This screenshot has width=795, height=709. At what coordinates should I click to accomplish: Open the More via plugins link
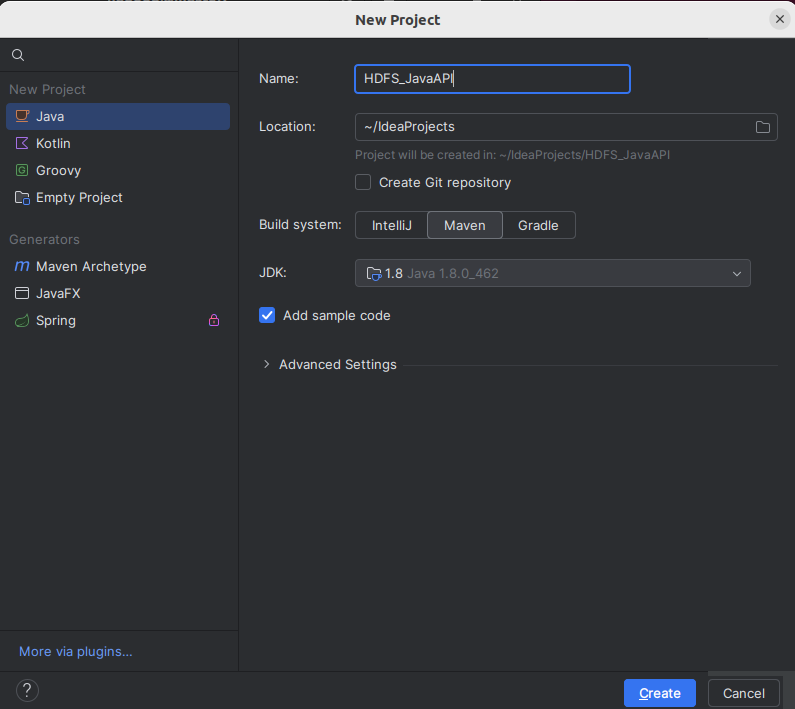coord(76,651)
